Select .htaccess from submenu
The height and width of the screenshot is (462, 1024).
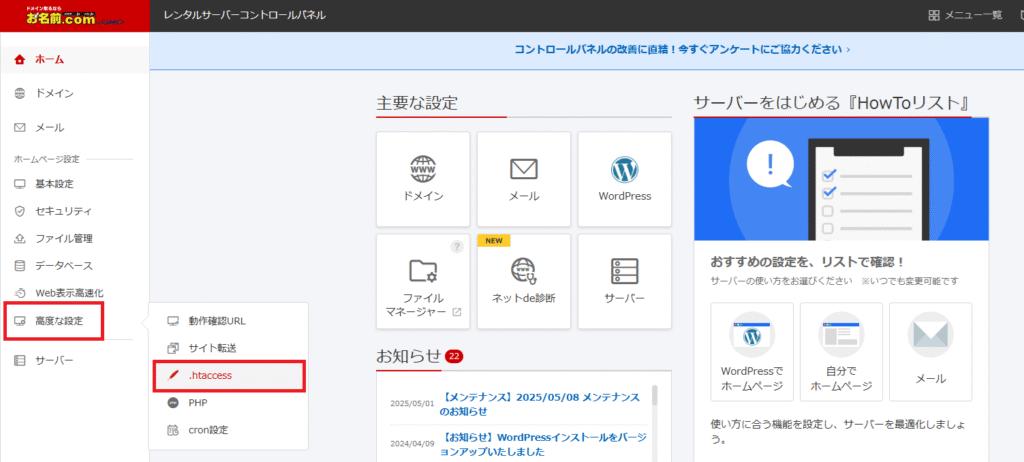coord(229,376)
